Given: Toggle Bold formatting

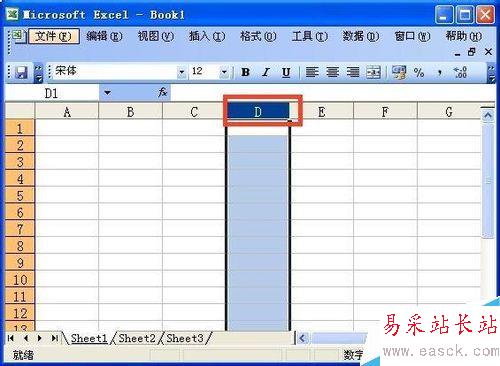Looking at the screenshot, I should tap(245, 72).
